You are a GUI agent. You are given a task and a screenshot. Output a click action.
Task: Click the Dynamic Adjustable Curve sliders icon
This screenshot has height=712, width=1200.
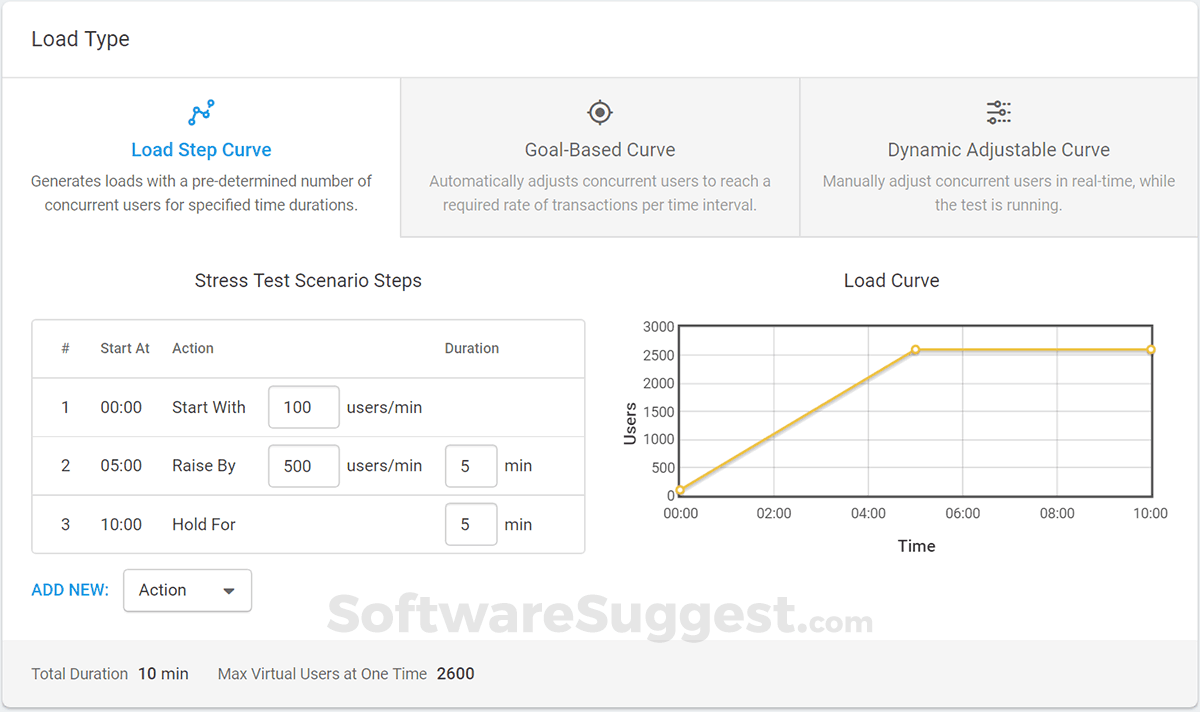(997, 112)
